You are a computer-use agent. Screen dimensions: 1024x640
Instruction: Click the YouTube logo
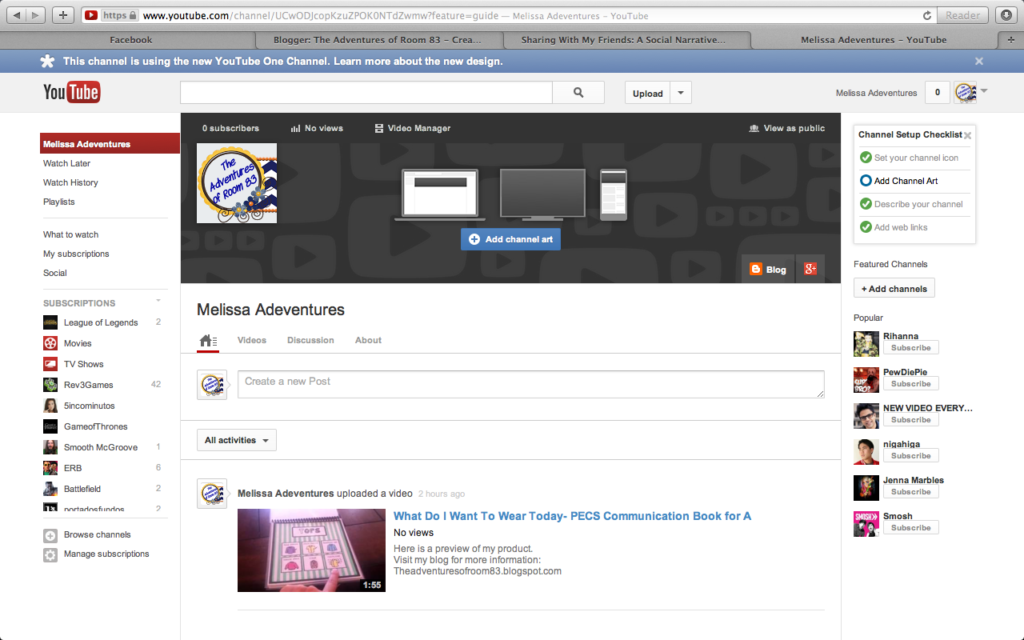click(x=71, y=92)
